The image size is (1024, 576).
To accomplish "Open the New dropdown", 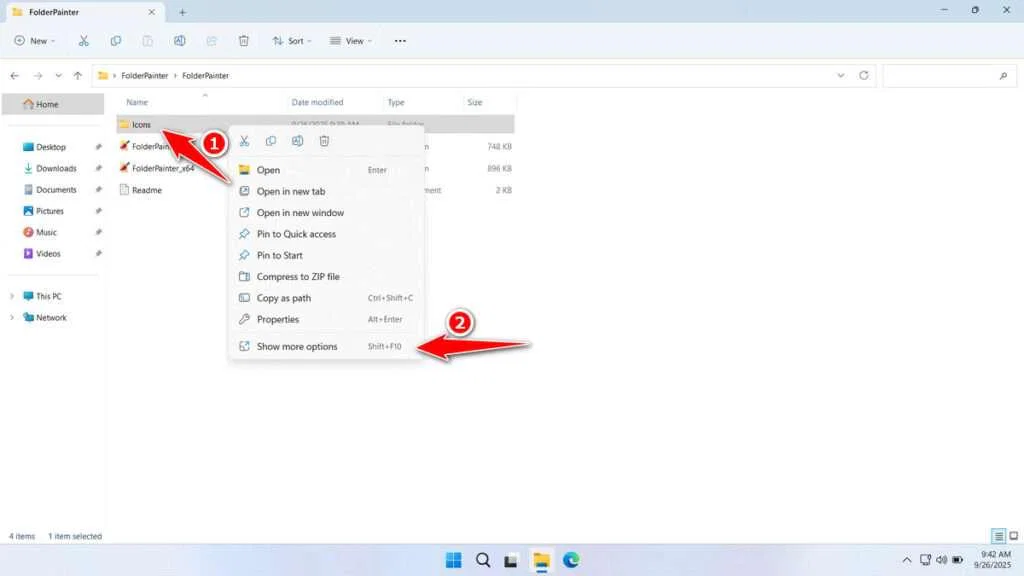I will (x=35, y=40).
